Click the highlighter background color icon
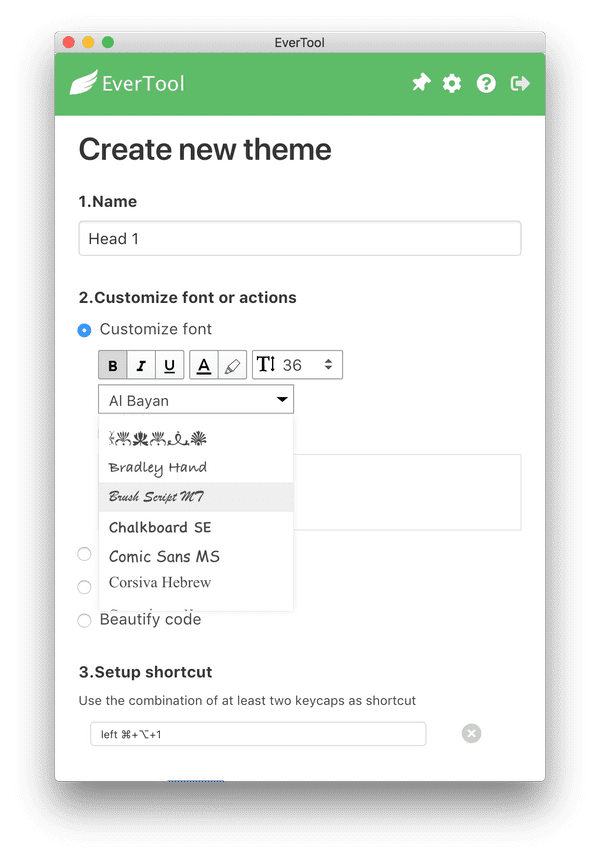Viewport: 600px width, 860px height. pos(232,366)
